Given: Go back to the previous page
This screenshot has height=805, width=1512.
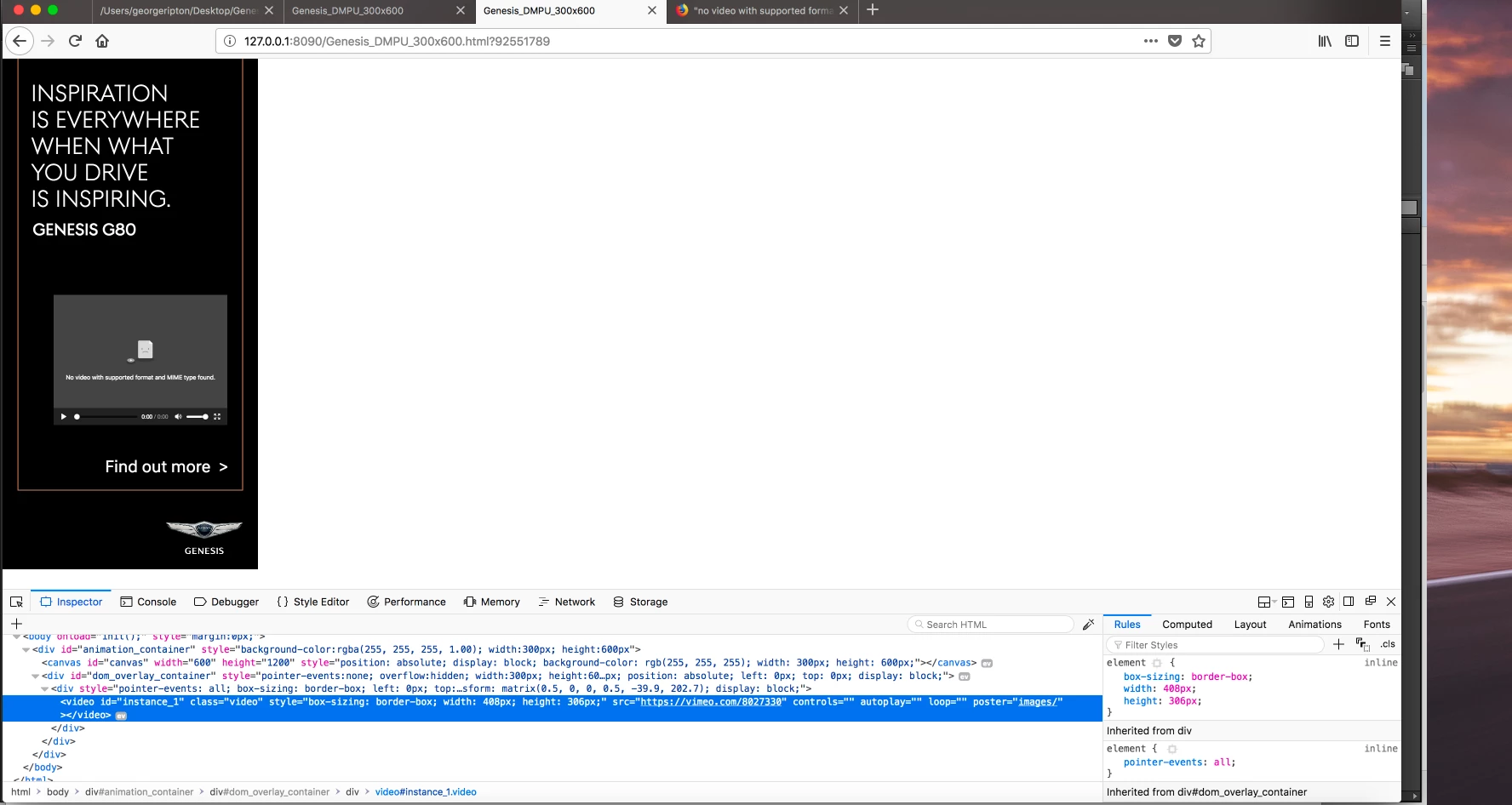Looking at the screenshot, I should [20, 41].
